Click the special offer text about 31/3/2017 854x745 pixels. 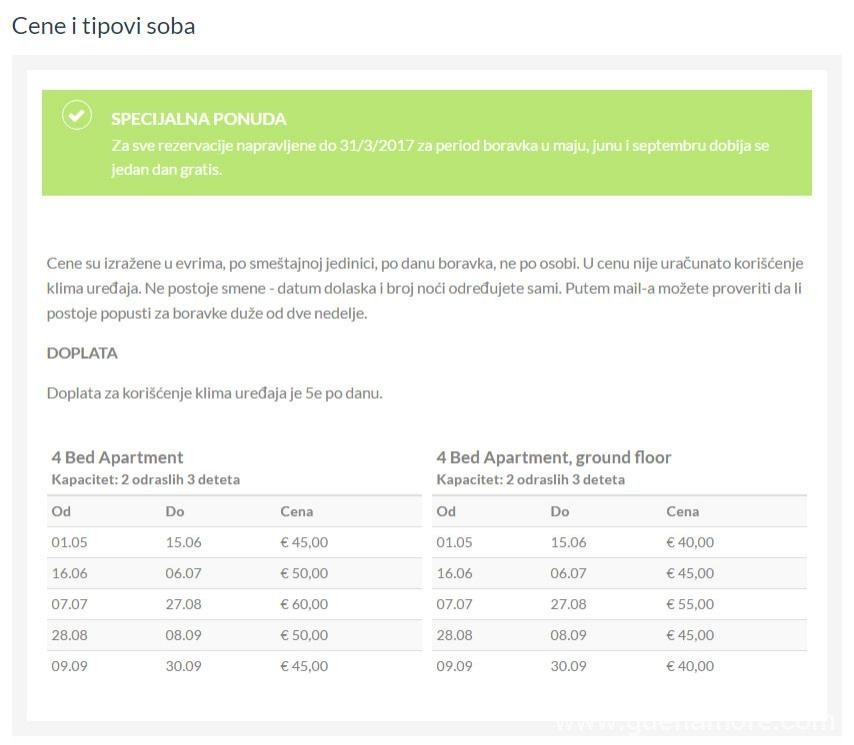pos(440,157)
